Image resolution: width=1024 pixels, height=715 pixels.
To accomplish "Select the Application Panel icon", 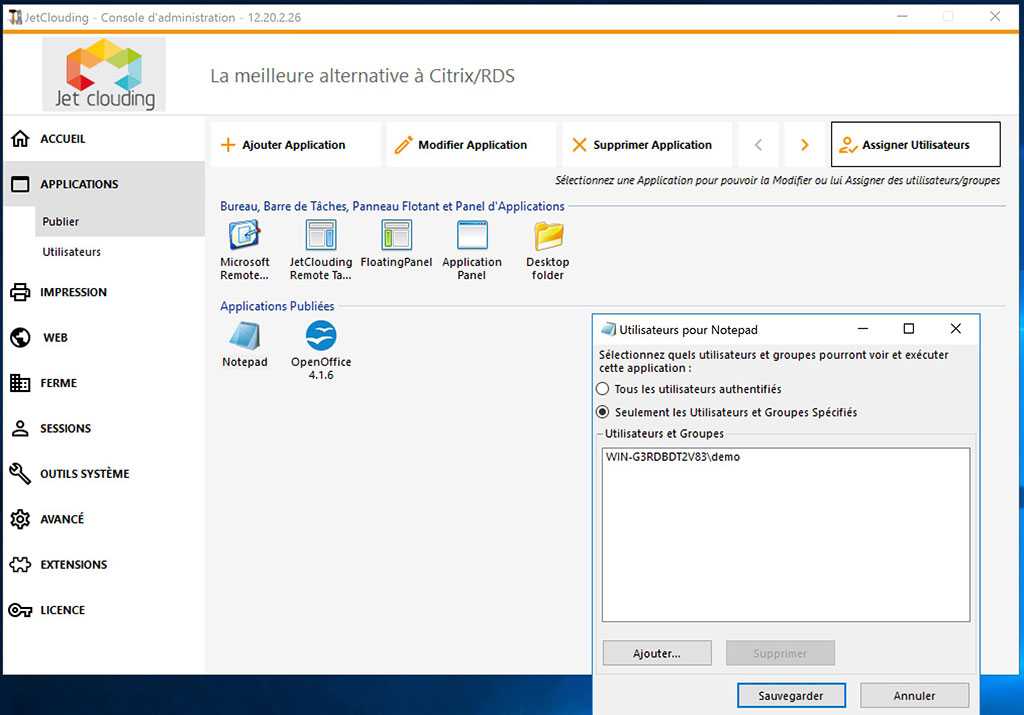I will click(x=472, y=236).
